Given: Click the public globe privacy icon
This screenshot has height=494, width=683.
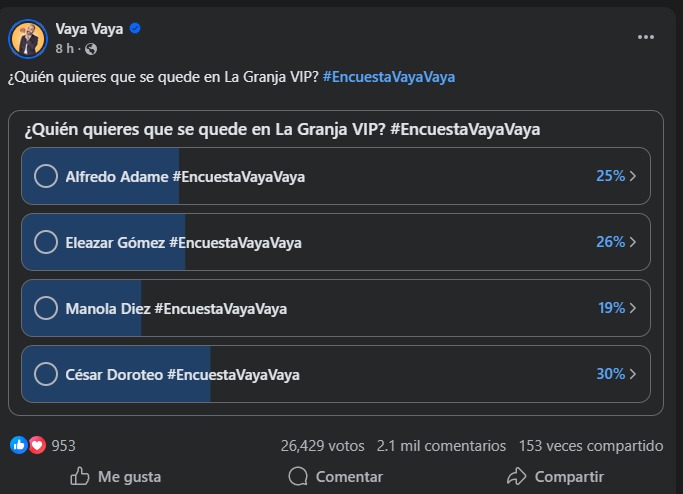Looking at the screenshot, I should [91, 49].
